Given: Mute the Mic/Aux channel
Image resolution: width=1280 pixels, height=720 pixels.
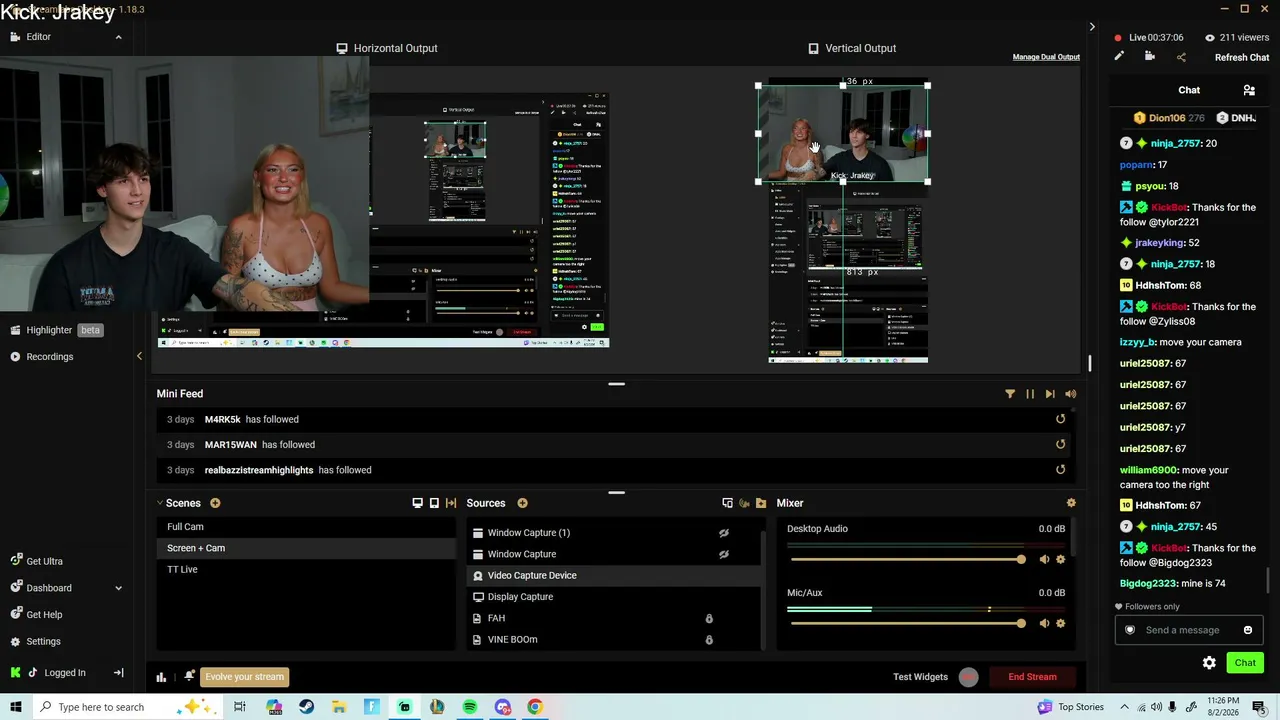Looking at the screenshot, I should pos(1044,623).
